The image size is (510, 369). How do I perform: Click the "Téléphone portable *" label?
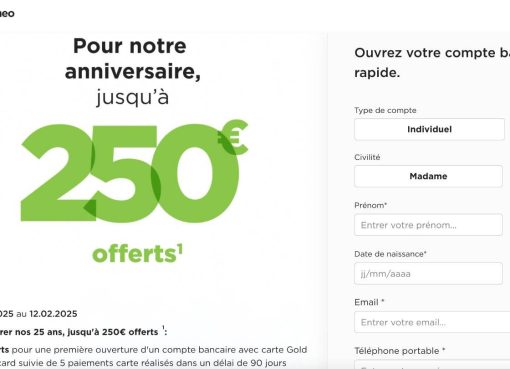point(400,351)
